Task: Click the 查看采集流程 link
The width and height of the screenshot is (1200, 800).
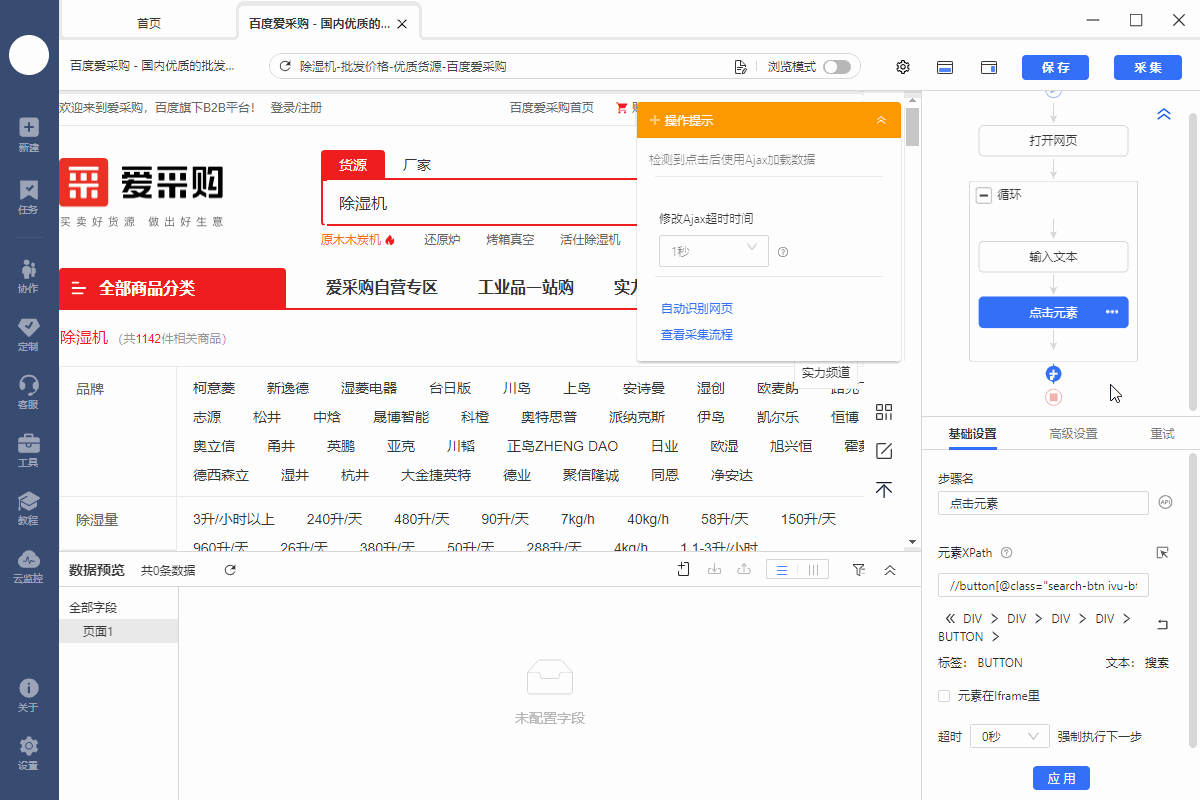Action: coord(697,335)
